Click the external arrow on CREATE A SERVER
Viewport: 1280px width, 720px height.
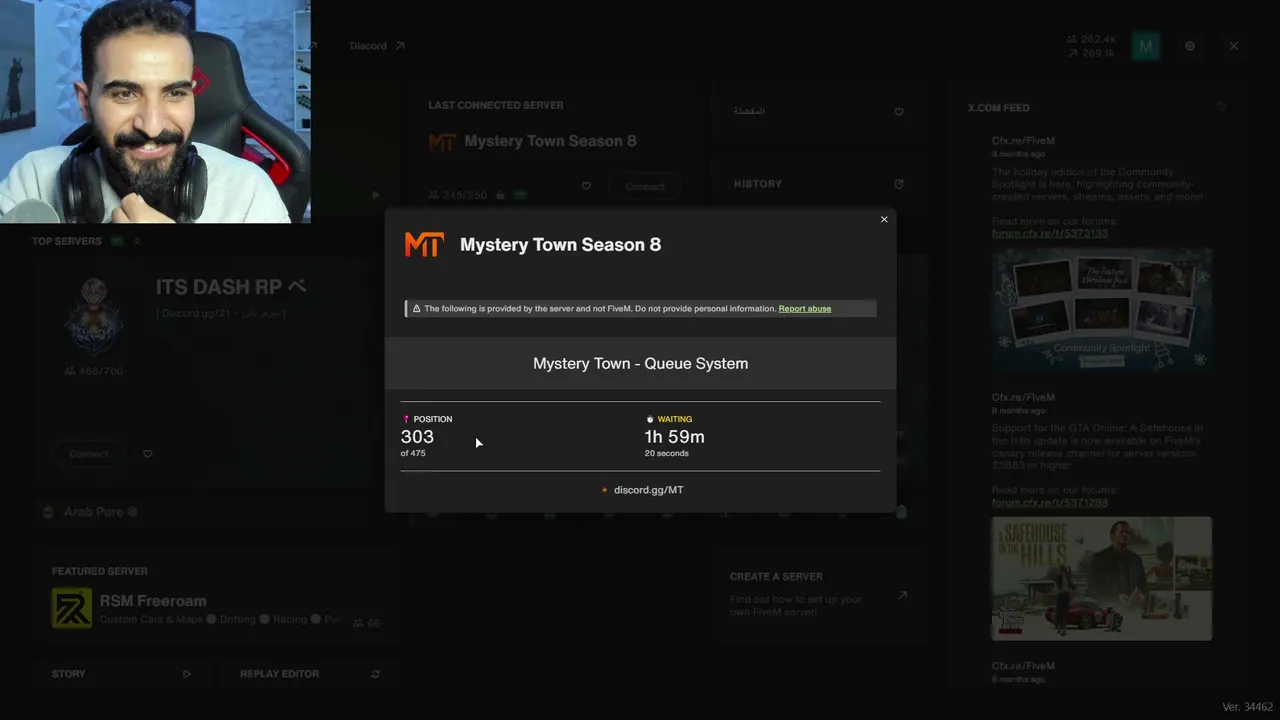tap(902, 595)
